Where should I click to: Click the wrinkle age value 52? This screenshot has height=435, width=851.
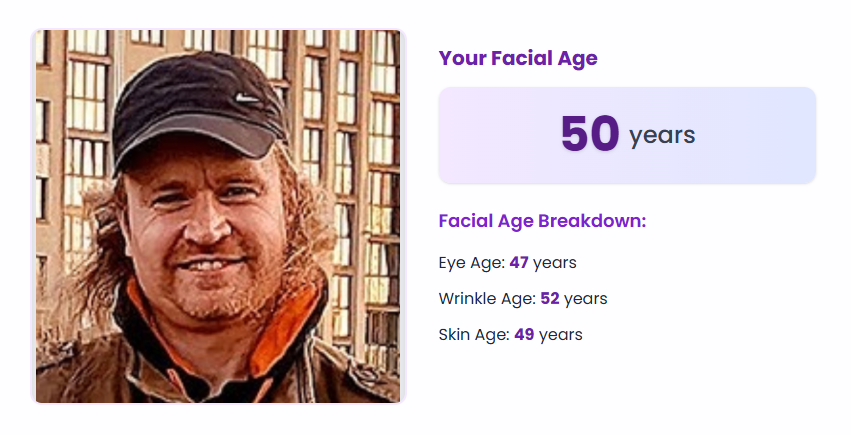tap(549, 299)
